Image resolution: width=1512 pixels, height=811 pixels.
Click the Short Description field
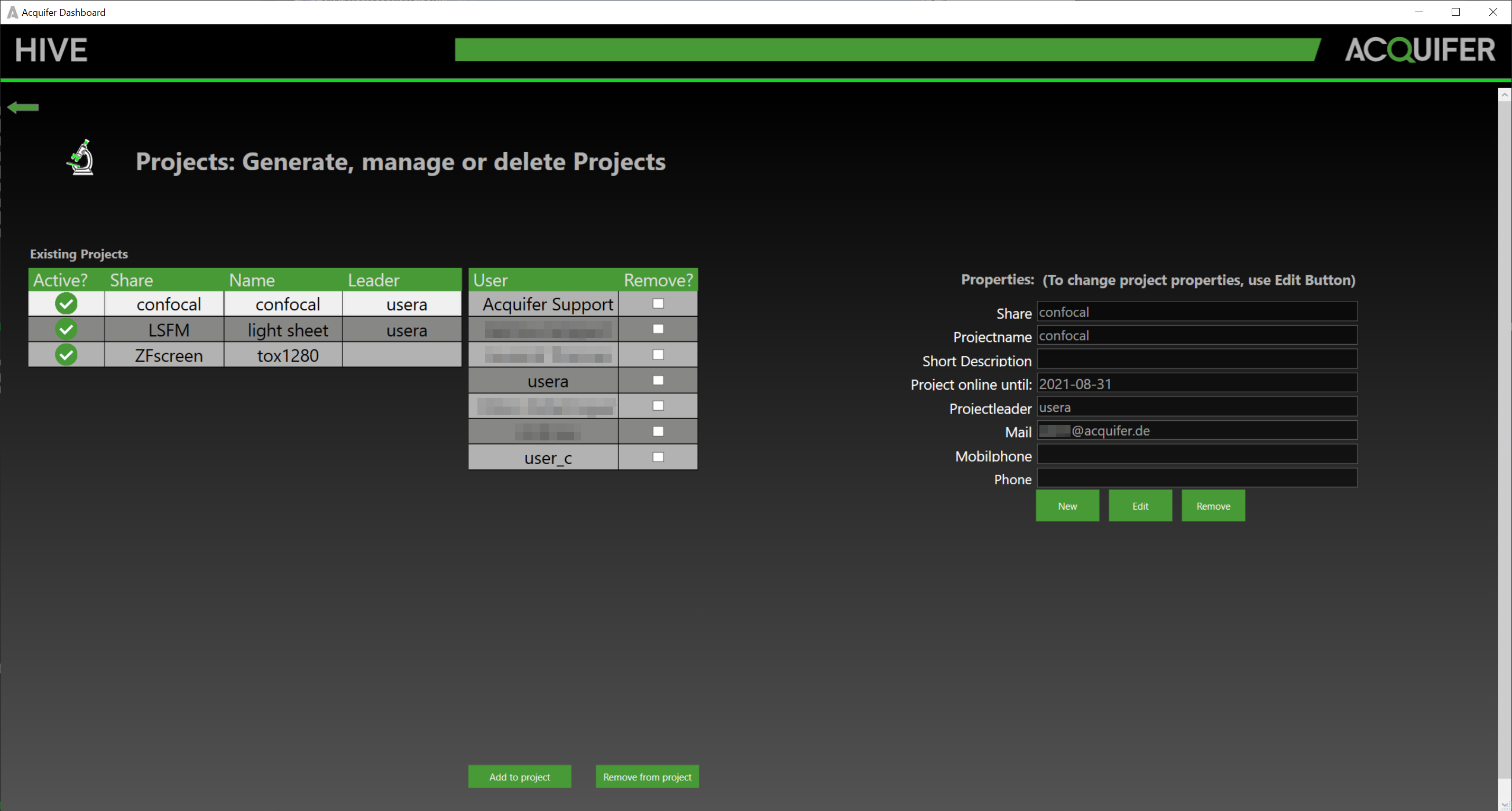[1197, 359]
